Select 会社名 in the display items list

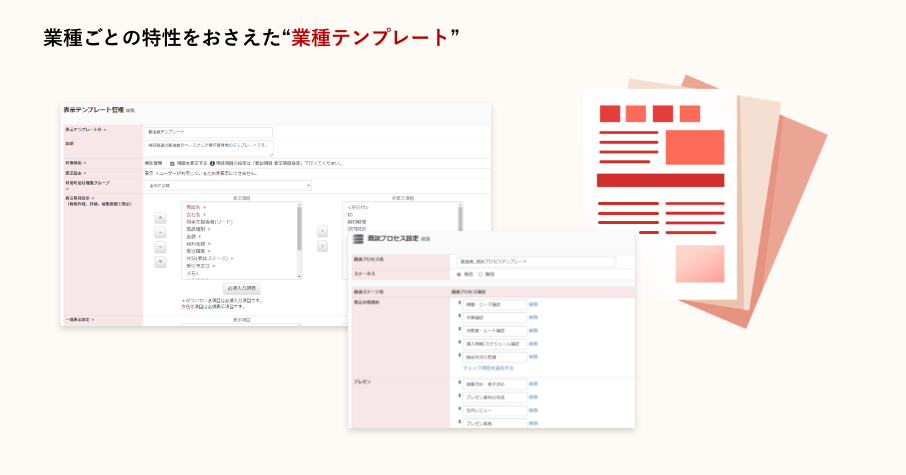click(x=192, y=215)
